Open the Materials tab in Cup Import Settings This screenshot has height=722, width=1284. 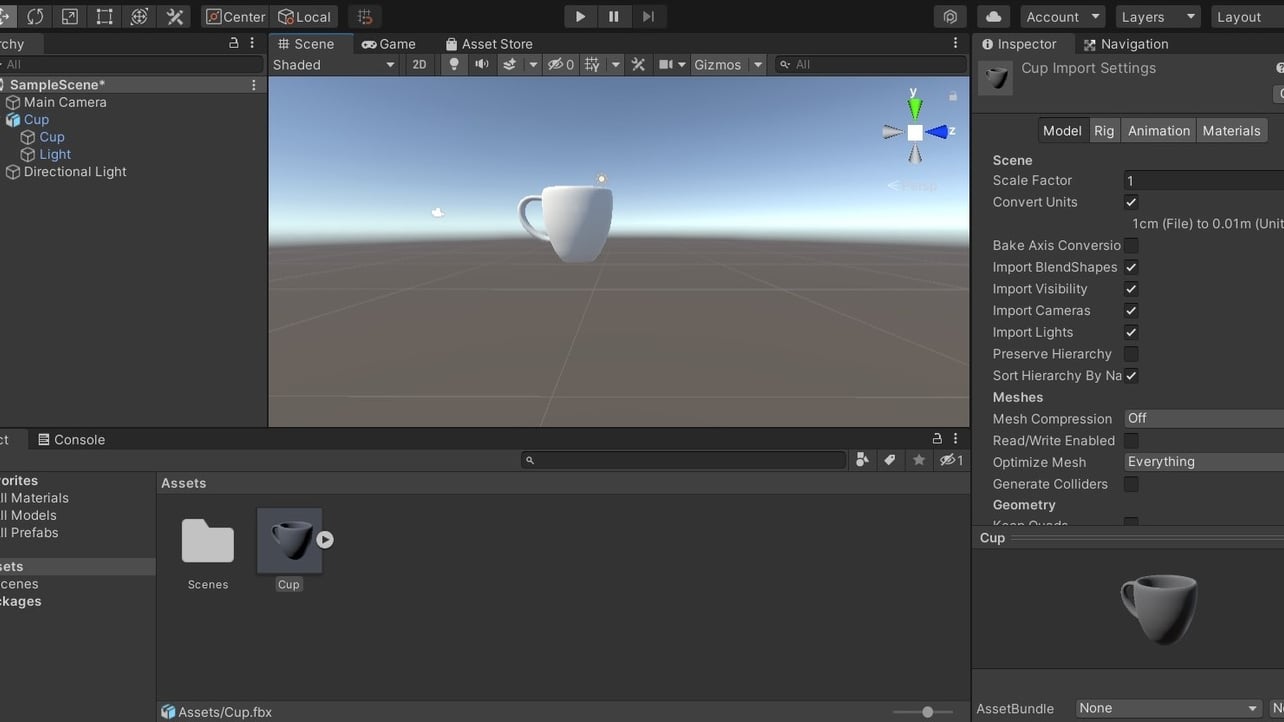pos(1231,130)
